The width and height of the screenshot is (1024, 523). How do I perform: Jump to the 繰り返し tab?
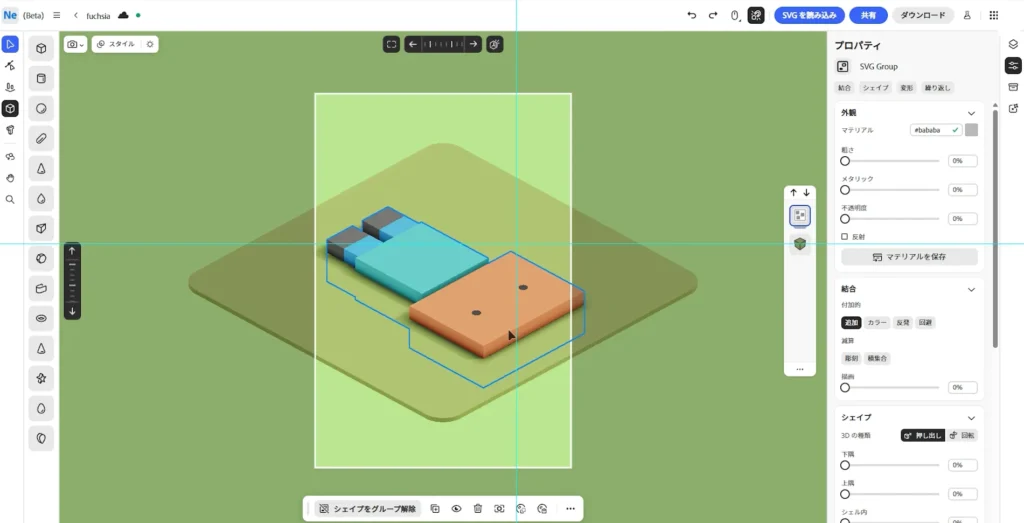pyautogui.click(x=937, y=87)
